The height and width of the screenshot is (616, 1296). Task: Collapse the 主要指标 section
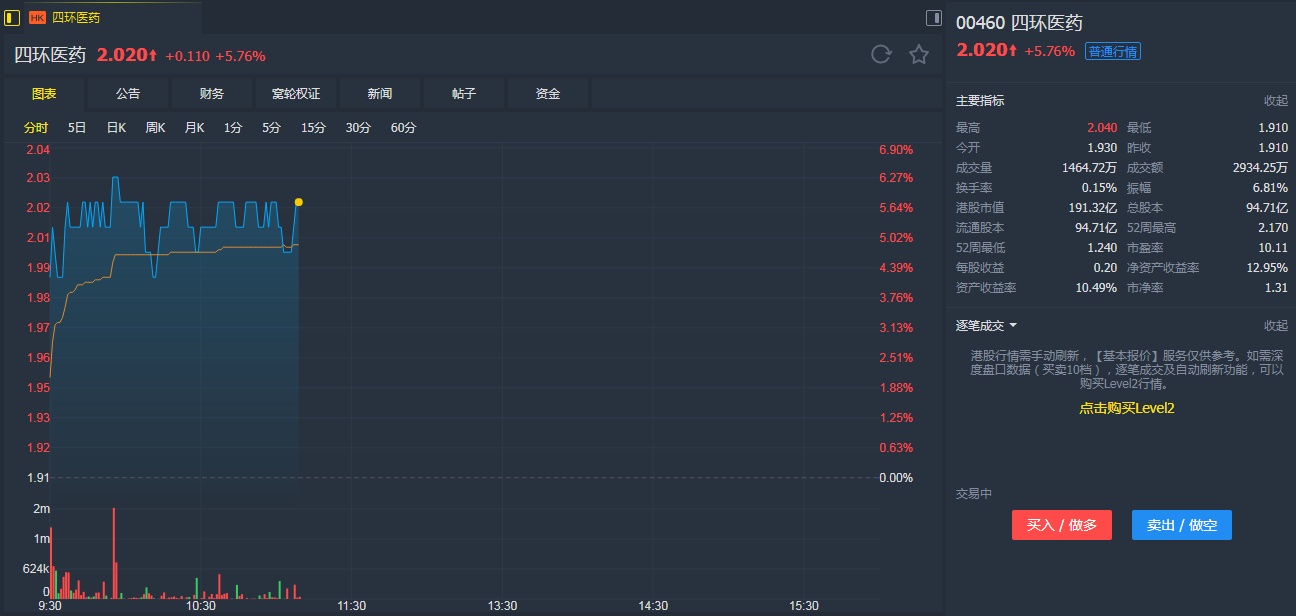point(1275,101)
